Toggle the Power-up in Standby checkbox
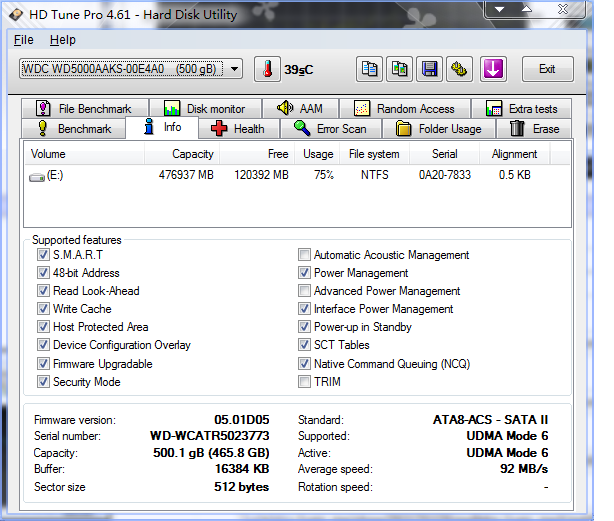Viewport: 614px width, 521px height. click(x=304, y=327)
